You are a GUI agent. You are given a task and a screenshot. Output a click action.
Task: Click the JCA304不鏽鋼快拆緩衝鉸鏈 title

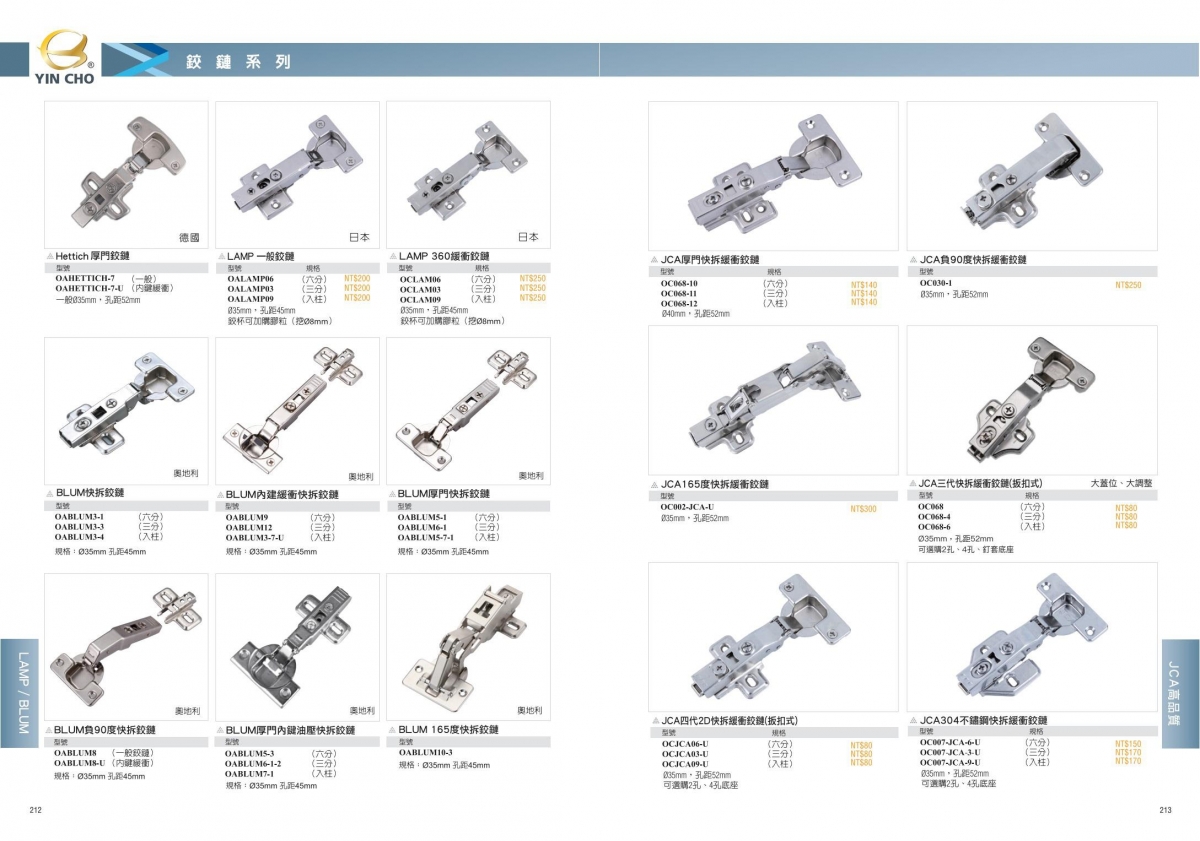(983, 720)
